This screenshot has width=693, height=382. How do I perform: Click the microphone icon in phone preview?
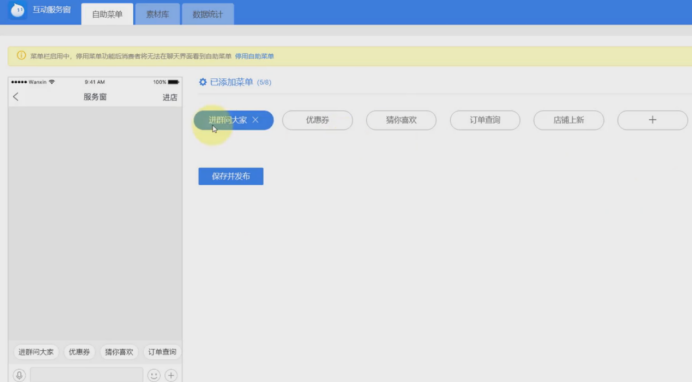pos(19,375)
